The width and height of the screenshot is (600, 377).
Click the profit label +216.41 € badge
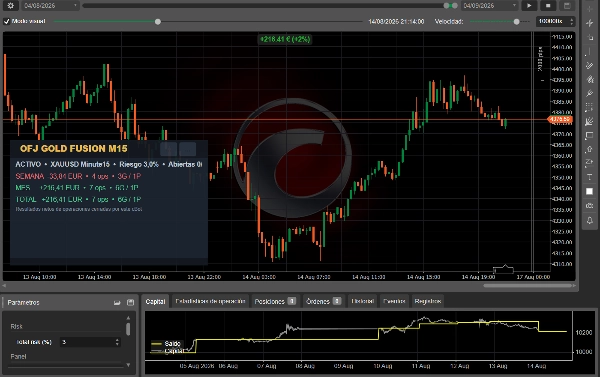pos(285,39)
